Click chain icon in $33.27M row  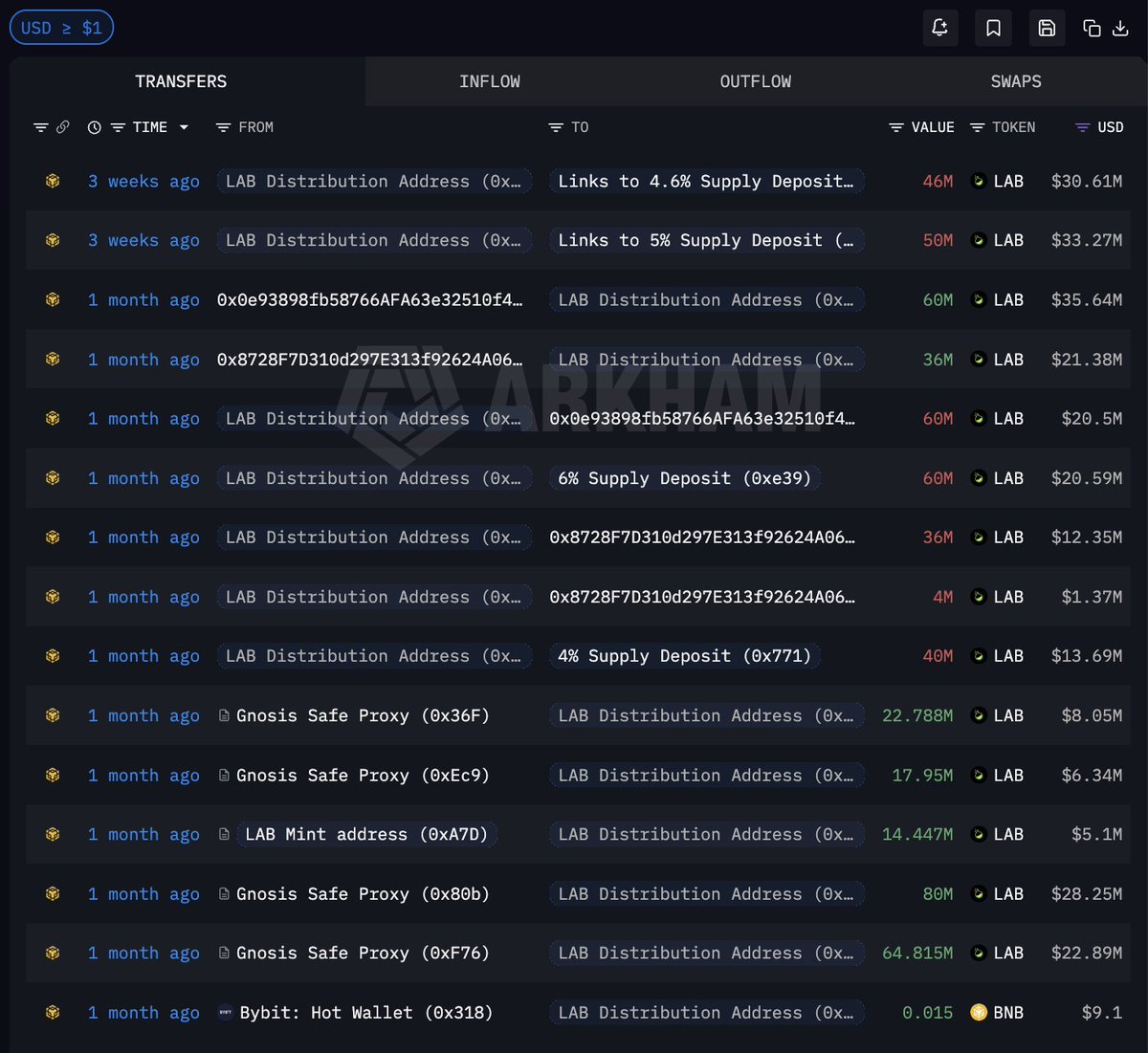[x=53, y=240]
